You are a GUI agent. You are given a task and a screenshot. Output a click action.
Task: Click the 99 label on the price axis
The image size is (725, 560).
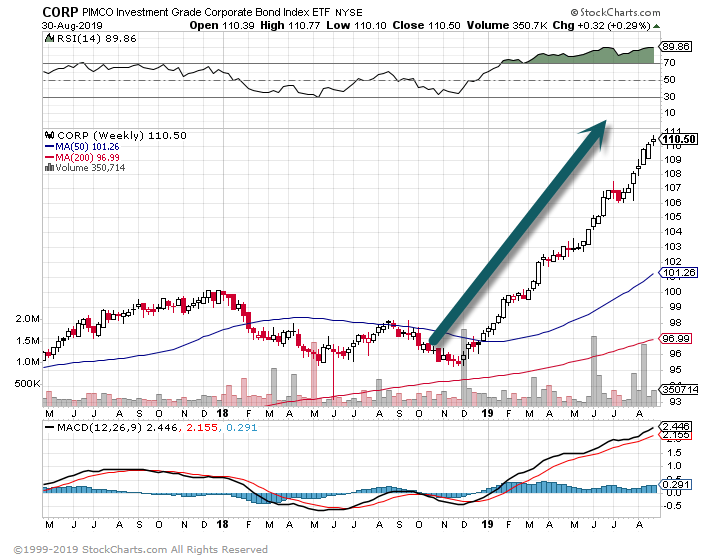676,307
